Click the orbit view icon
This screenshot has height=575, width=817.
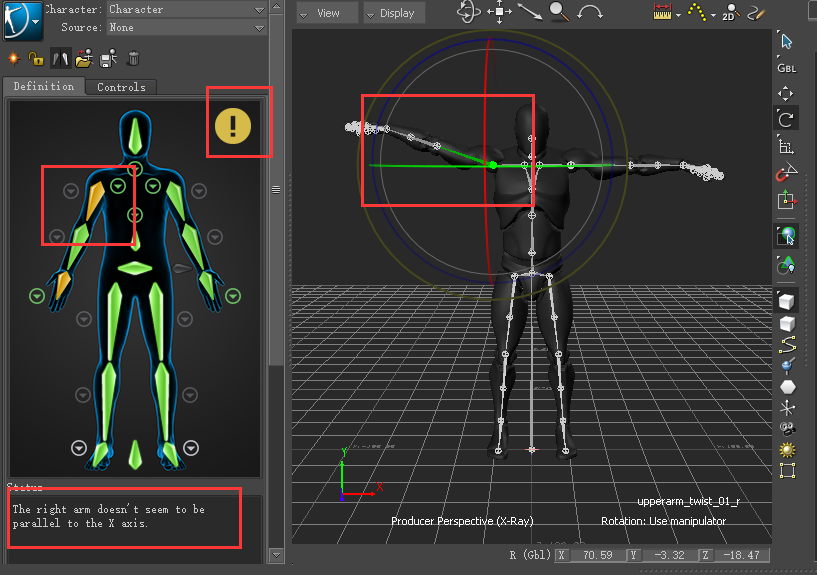point(468,13)
